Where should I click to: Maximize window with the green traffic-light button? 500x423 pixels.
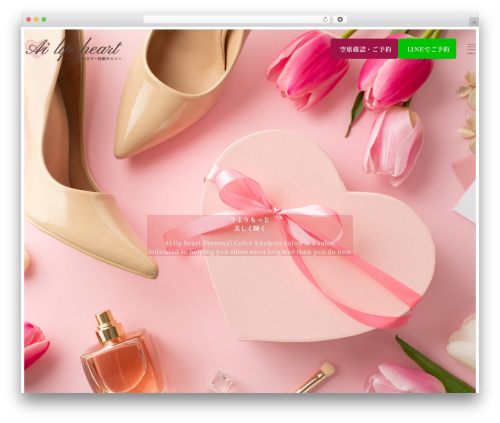(x=44, y=20)
